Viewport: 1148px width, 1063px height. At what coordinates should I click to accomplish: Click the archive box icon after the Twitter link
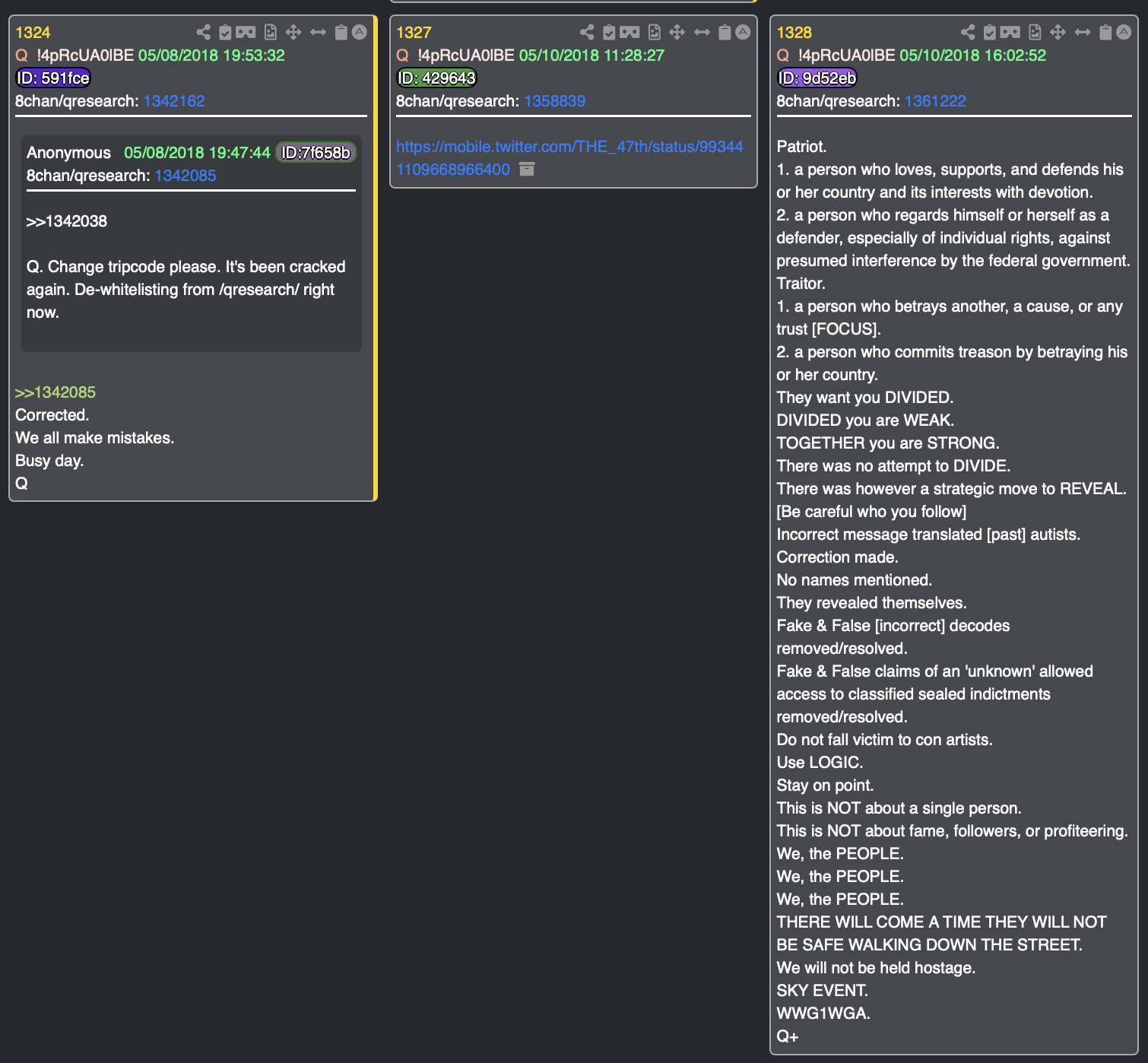[x=527, y=169]
